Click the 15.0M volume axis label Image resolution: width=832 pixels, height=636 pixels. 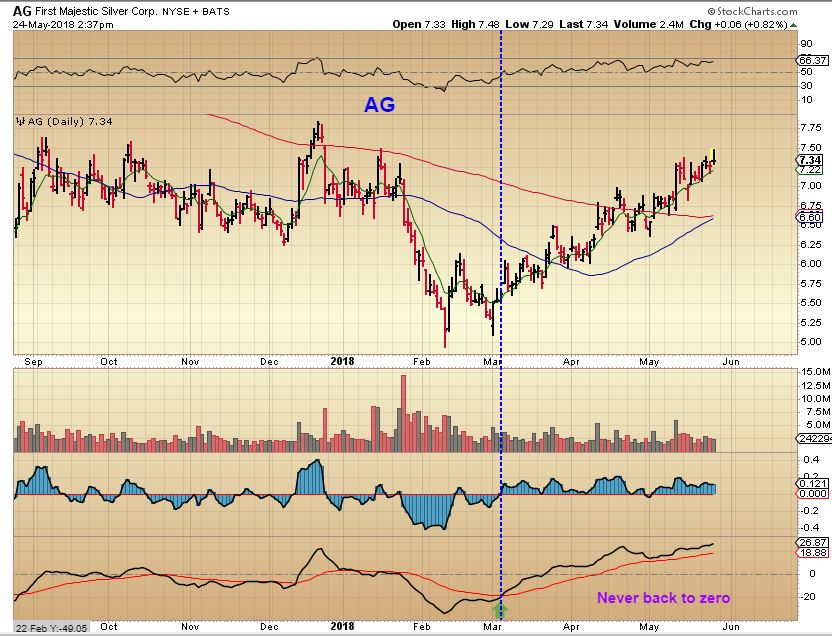click(x=816, y=372)
